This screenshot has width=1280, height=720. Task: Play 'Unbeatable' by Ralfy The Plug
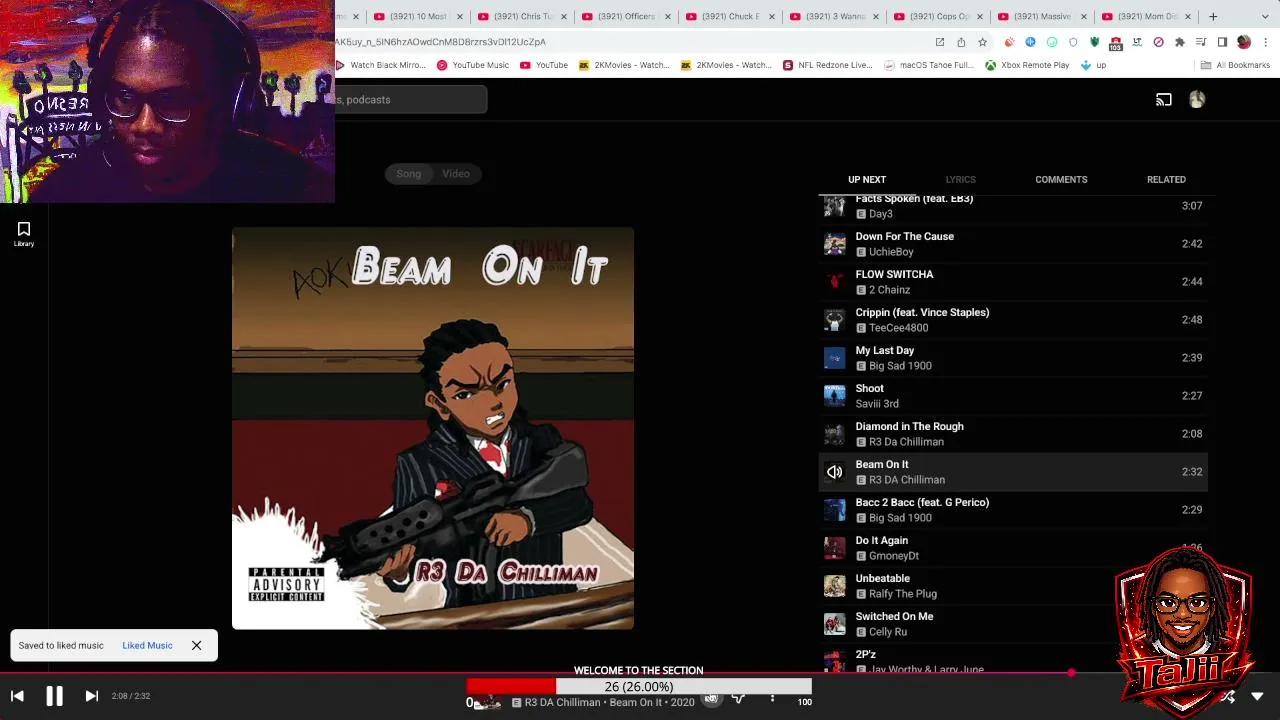(1014, 586)
